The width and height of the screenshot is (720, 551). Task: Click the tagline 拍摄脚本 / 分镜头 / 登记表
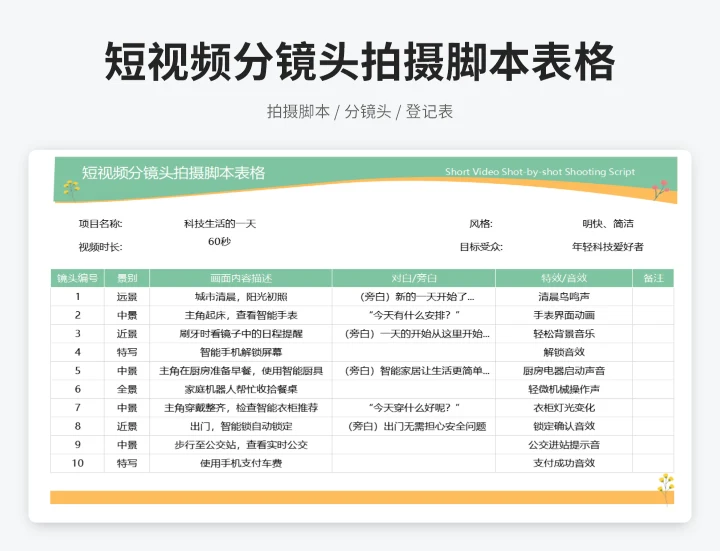pos(360,112)
